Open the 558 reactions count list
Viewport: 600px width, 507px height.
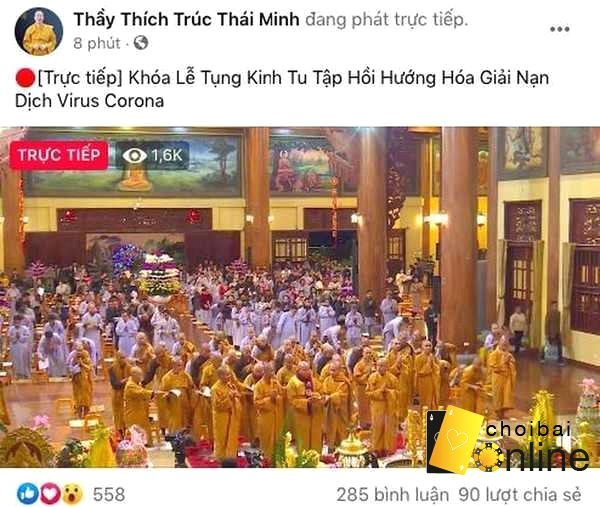point(109,494)
